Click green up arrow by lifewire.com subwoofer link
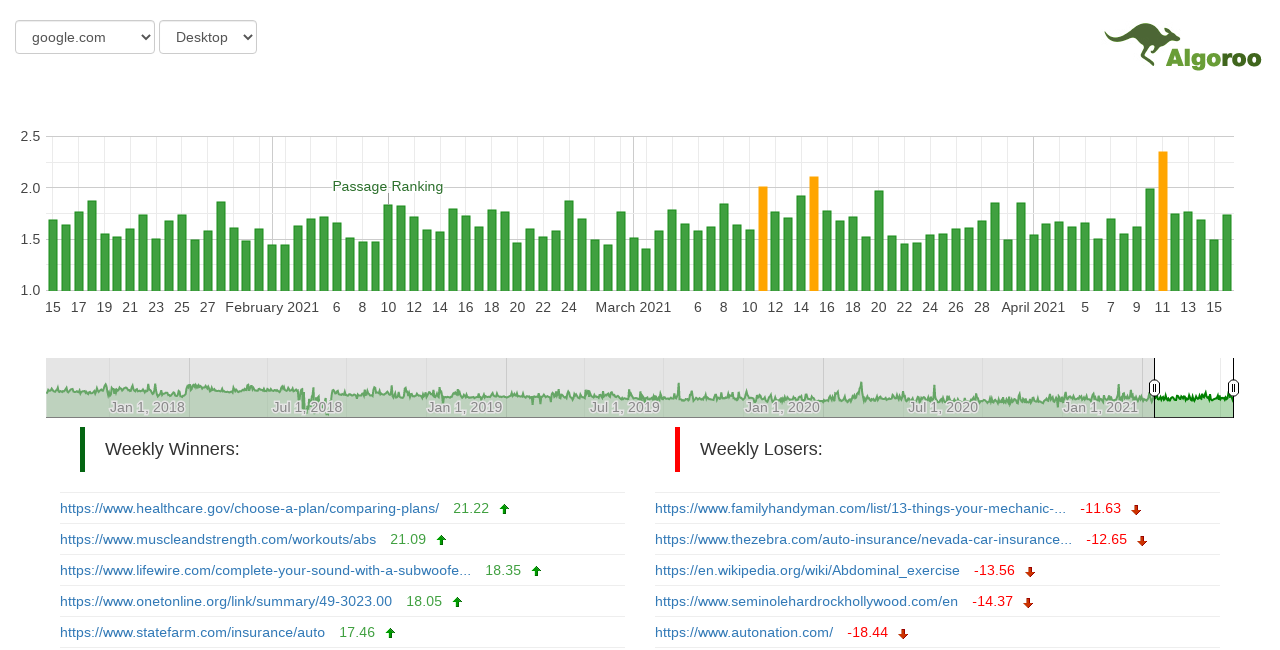The height and width of the screenshot is (650, 1280). [x=536, y=570]
